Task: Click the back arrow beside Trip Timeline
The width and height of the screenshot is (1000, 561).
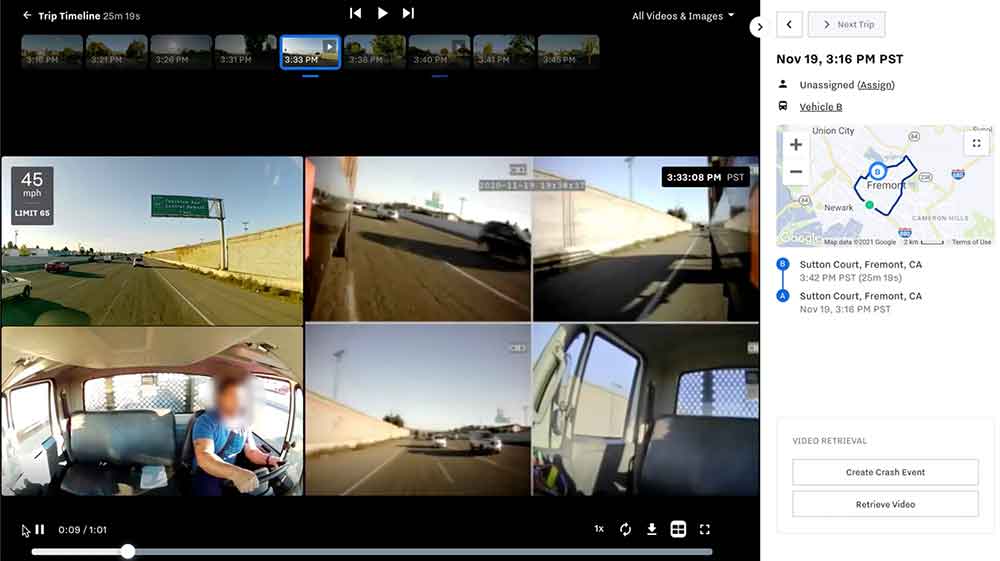Action: point(27,16)
